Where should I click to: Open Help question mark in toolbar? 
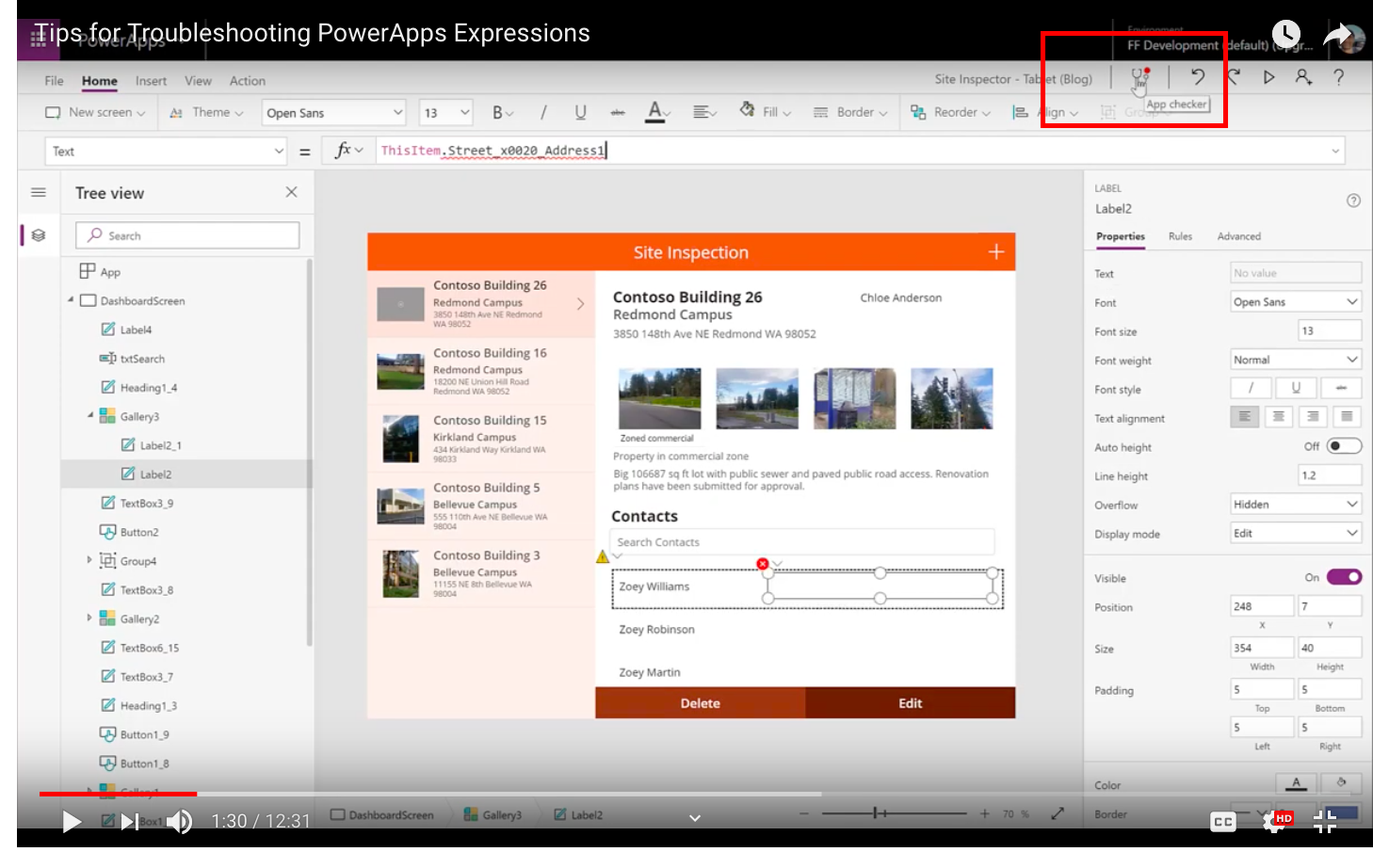[x=1338, y=77]
